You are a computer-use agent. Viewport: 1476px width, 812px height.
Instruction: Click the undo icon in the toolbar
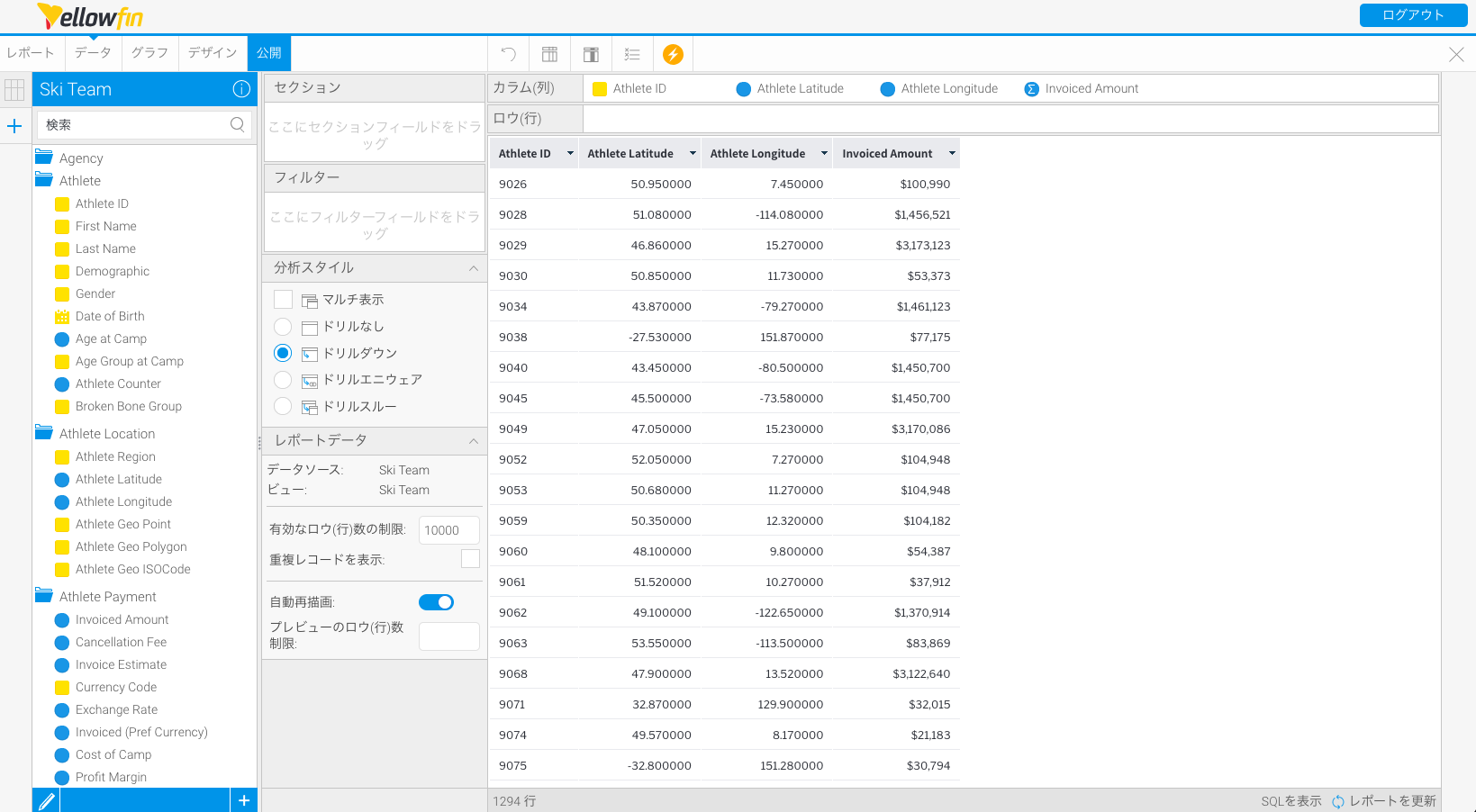click(508, 53)
